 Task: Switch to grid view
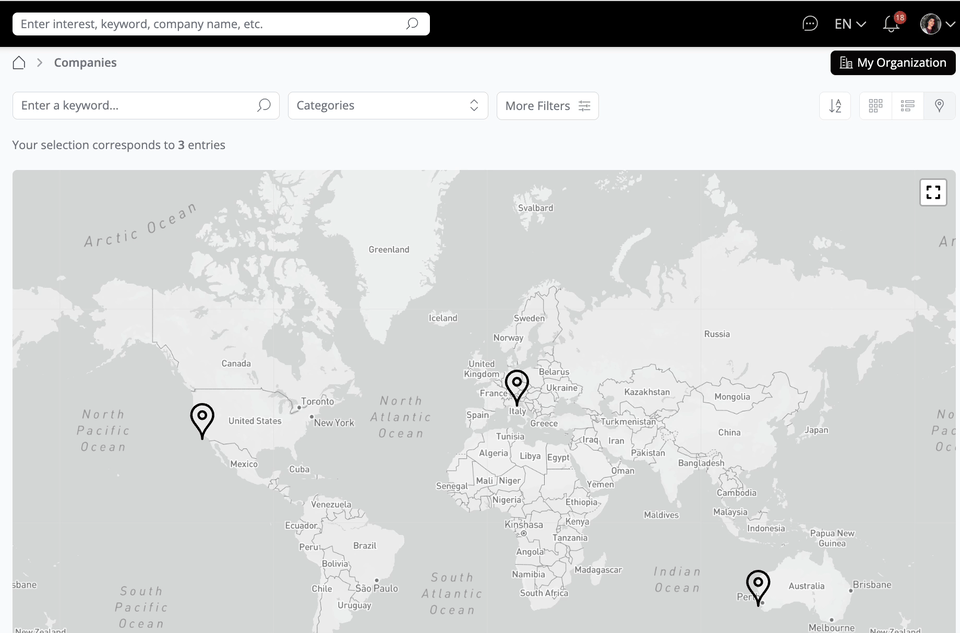[x=876, y=106]
